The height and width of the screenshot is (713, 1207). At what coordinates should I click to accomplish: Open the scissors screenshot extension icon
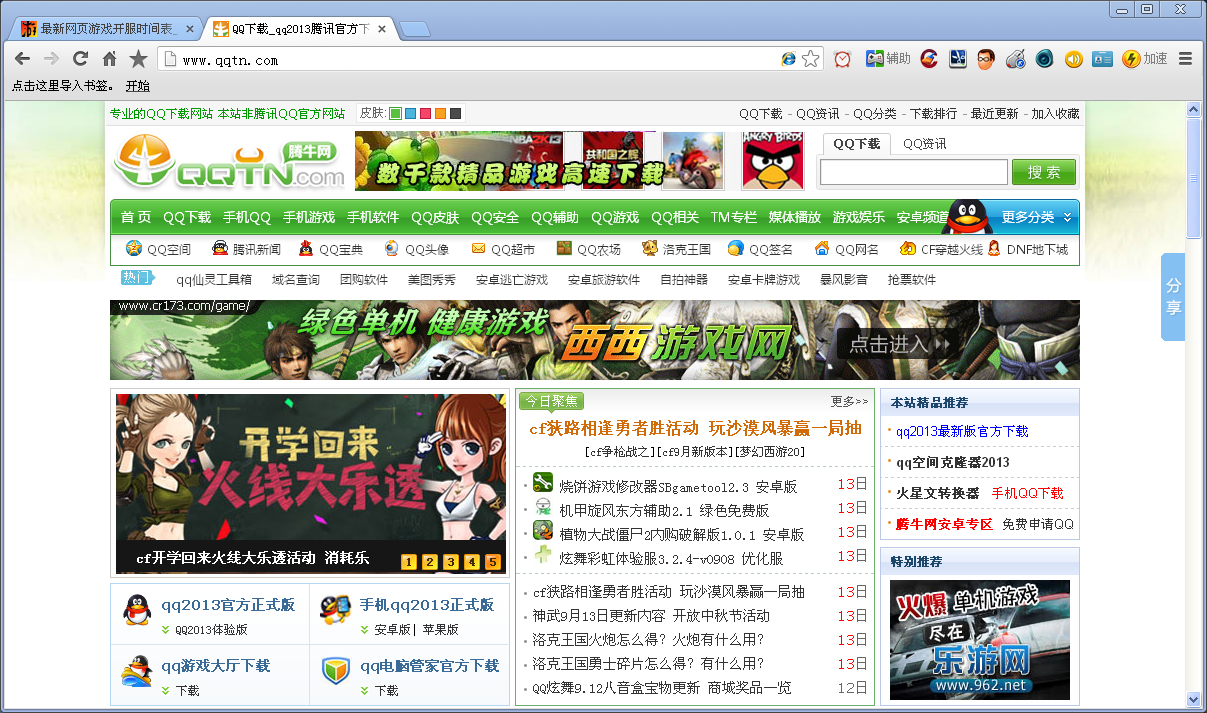(958, 59)
